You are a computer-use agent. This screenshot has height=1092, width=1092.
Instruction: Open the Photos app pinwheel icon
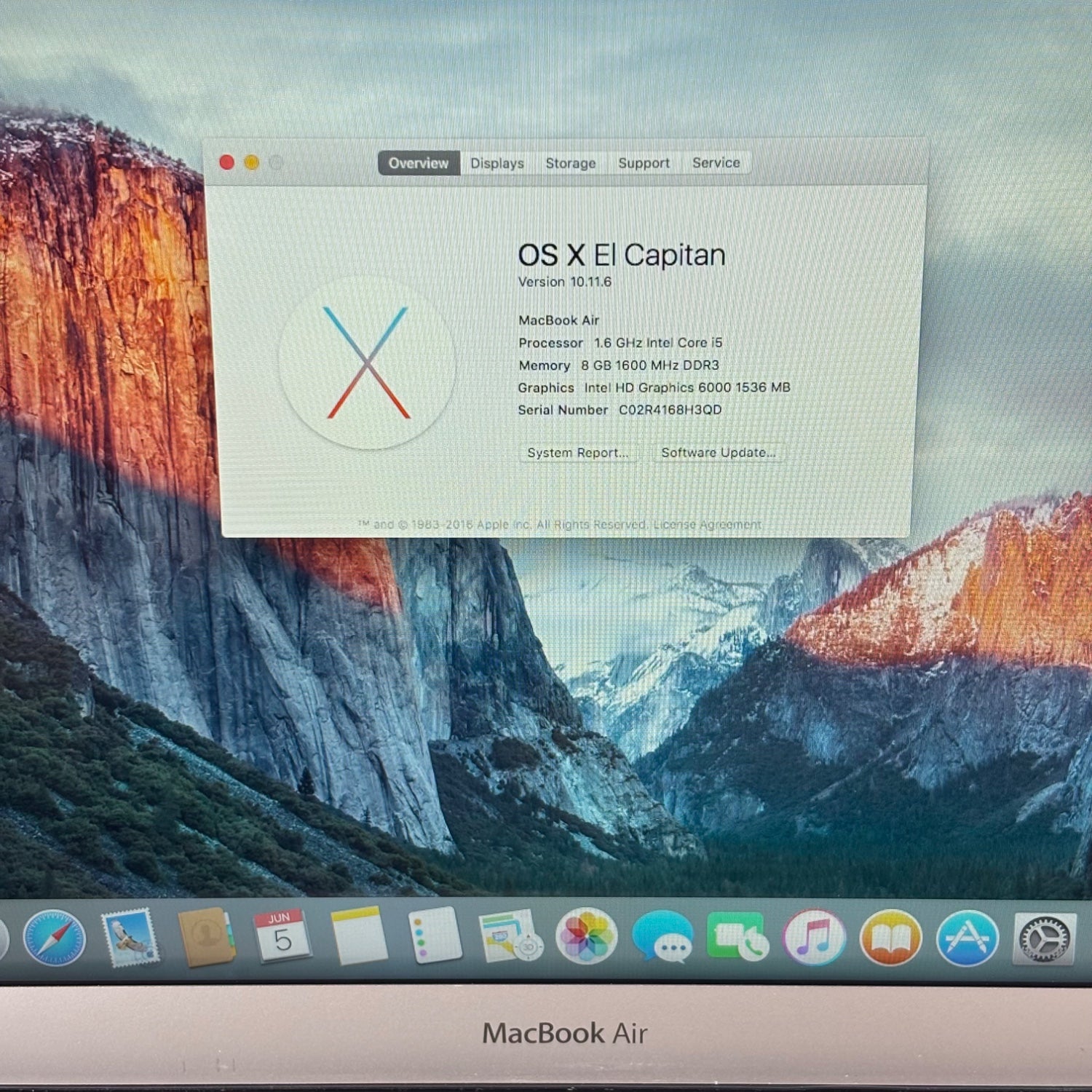tap(587, 936)
